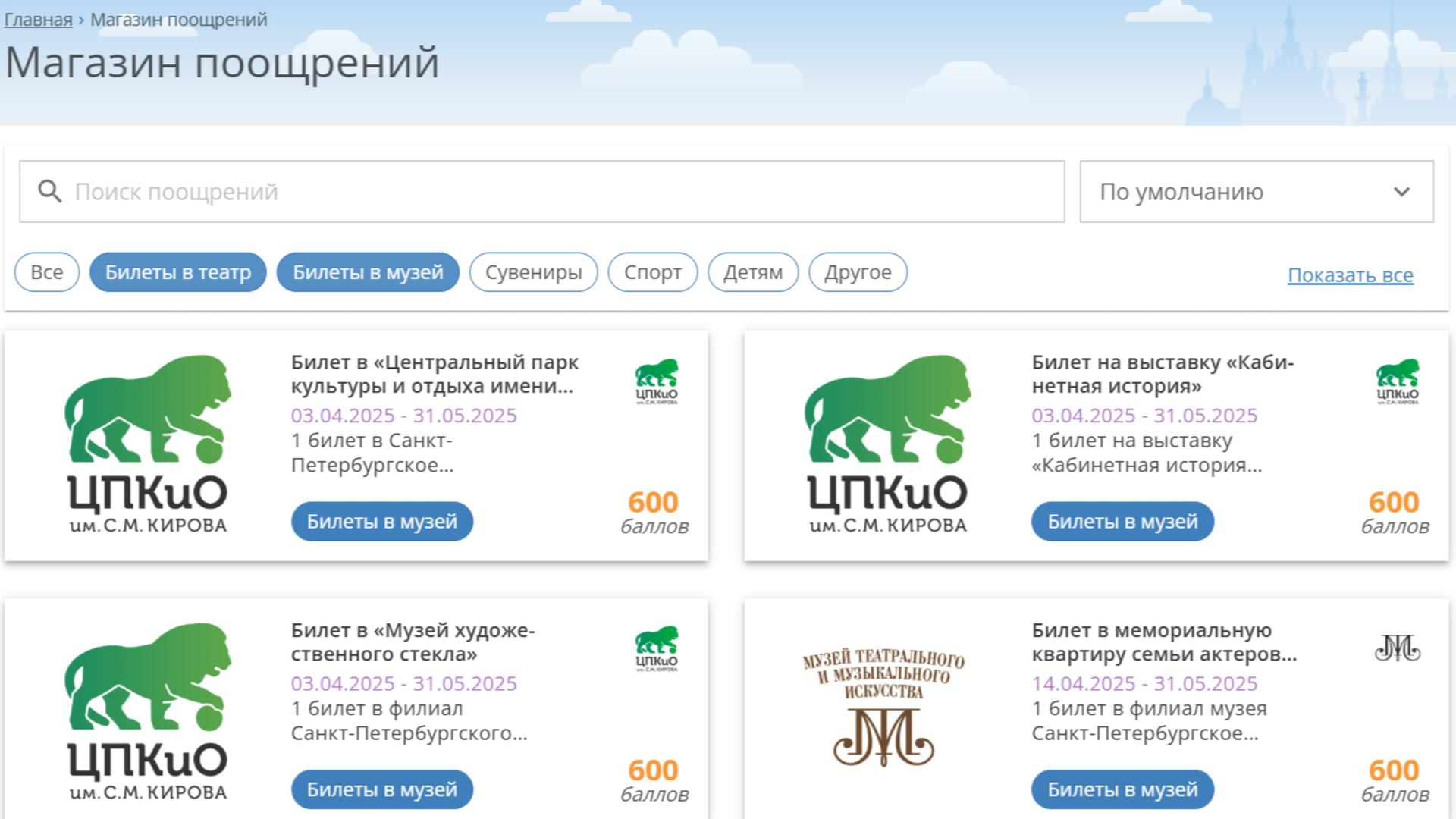Viewport: 1456px width, 819px height.
Task: Toggle the Спорт category filter
Action: pyautogui.click(x=652, y=272)
